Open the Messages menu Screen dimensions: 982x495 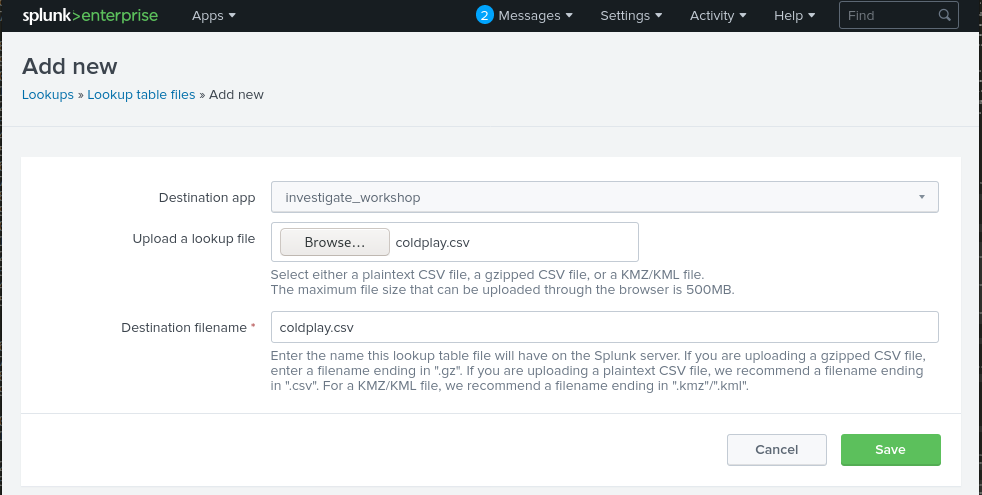pyautogui.click(x=535, y=16)
